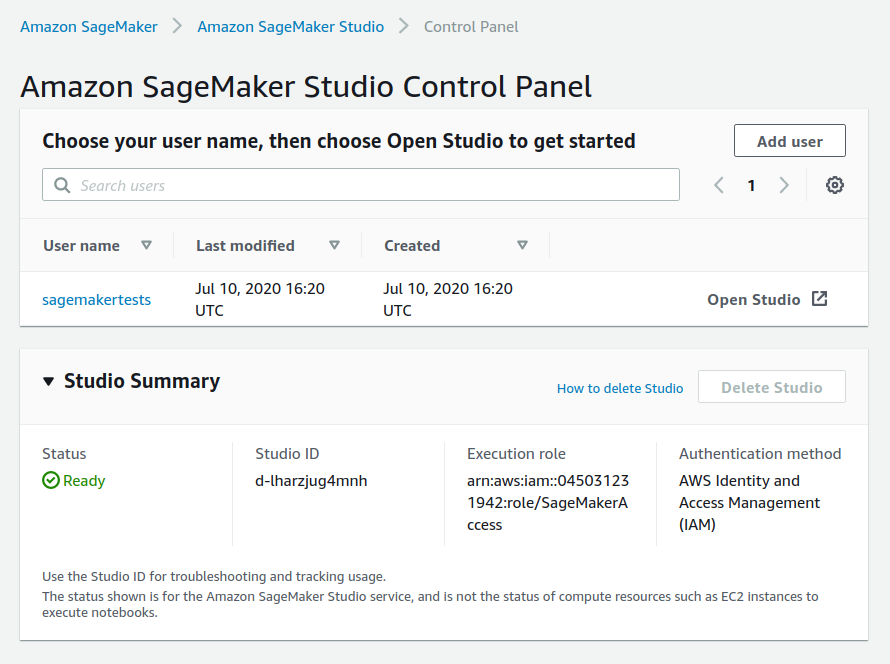Click the Choose your user name heading
Viewport: 890px width, 664px height.
(x=339, y=141)
